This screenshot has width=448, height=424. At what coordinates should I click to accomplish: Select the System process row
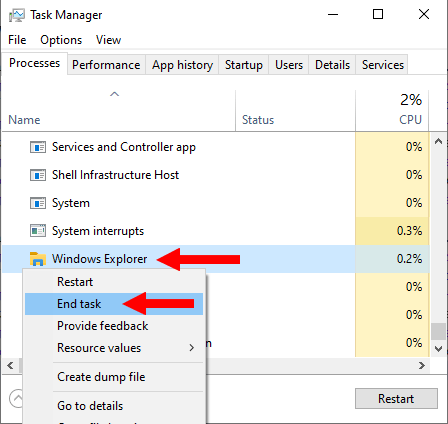[216, 203]
